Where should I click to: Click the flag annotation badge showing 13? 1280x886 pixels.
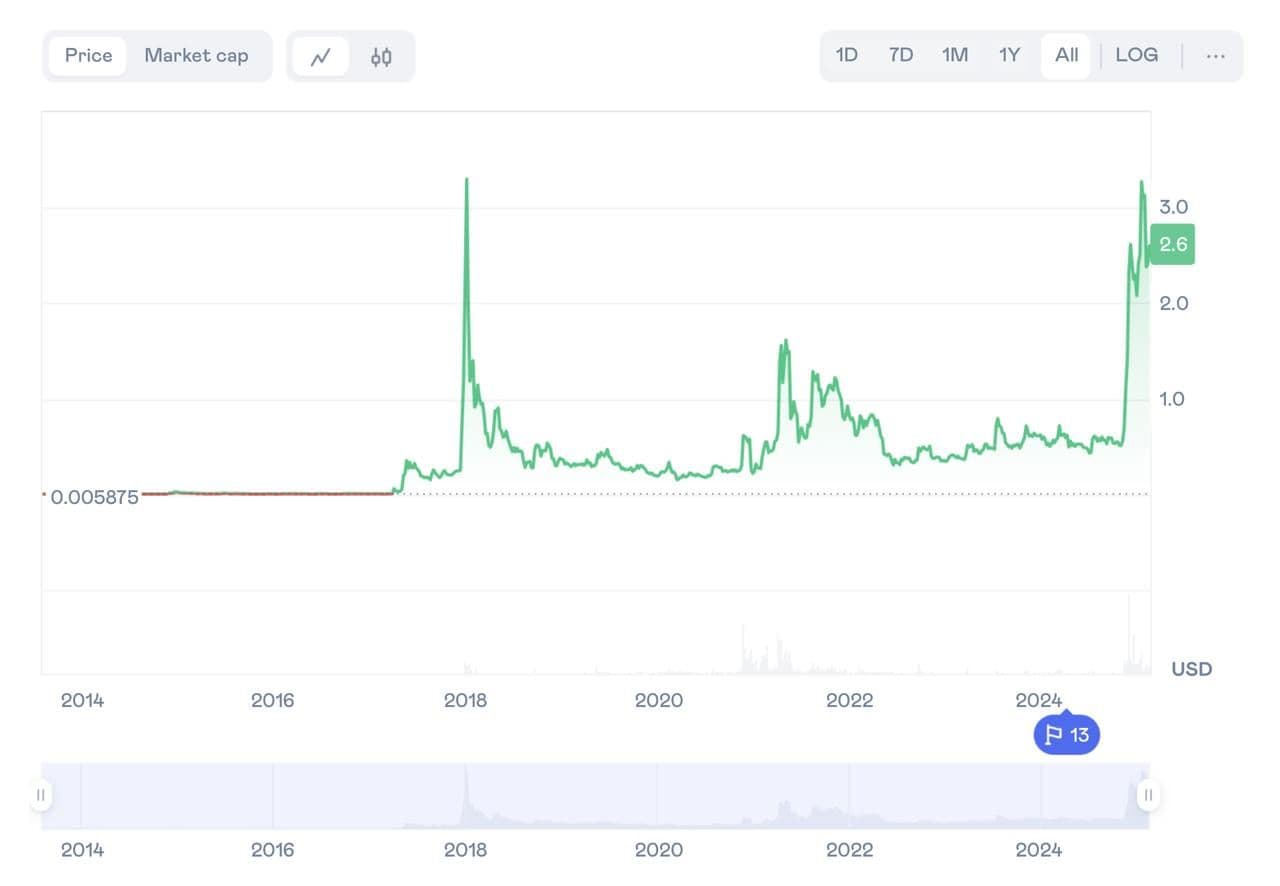[x=1066, y=734]
